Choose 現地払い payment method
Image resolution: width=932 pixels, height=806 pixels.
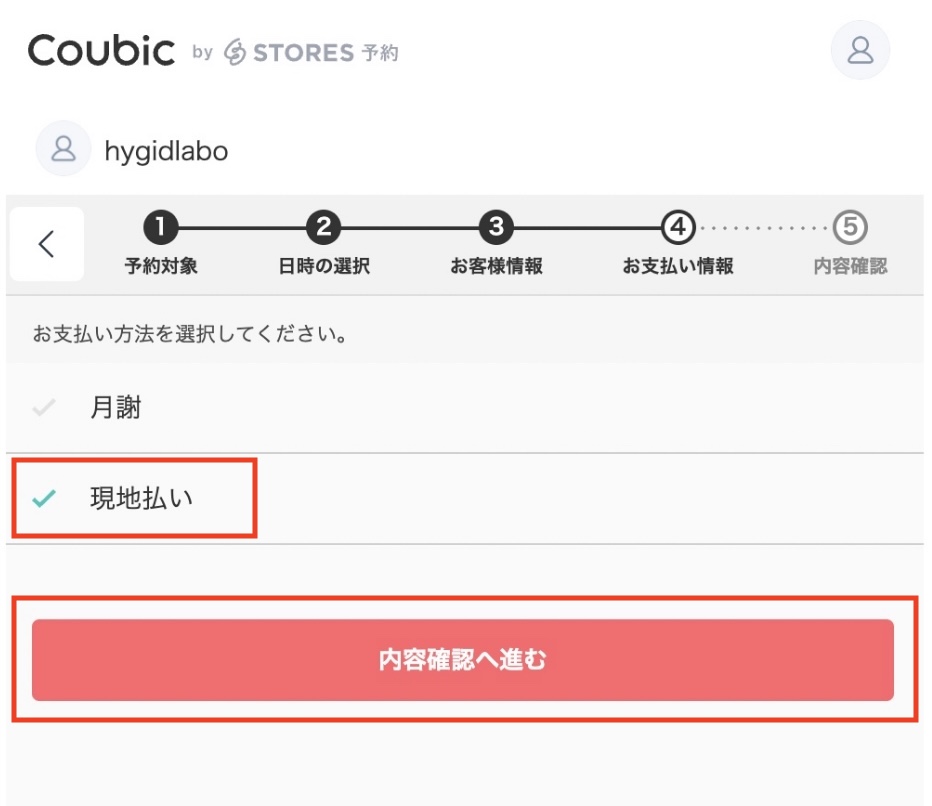pos(140,498)
